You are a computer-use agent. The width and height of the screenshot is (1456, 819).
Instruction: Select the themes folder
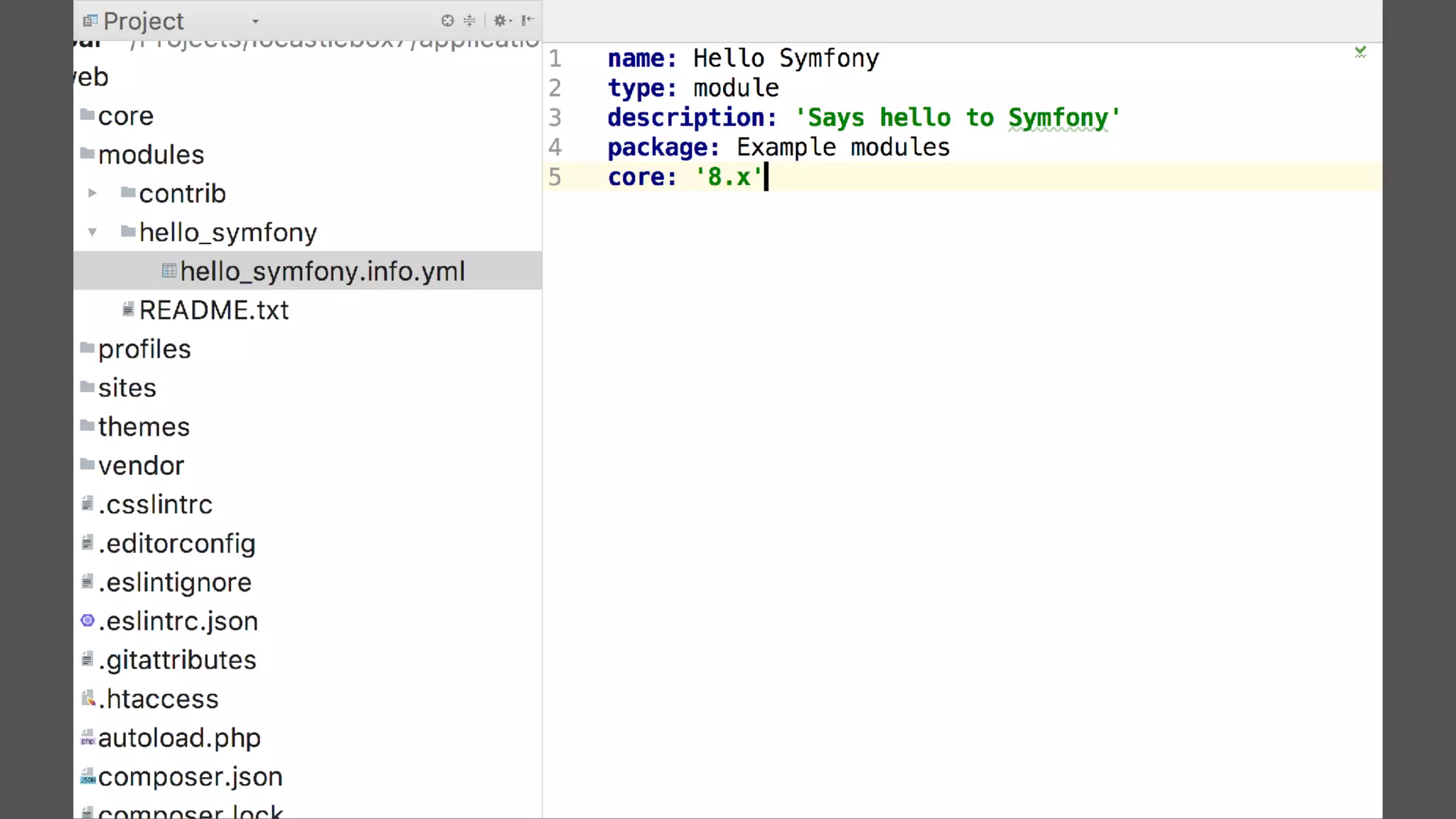click(144, 427)
